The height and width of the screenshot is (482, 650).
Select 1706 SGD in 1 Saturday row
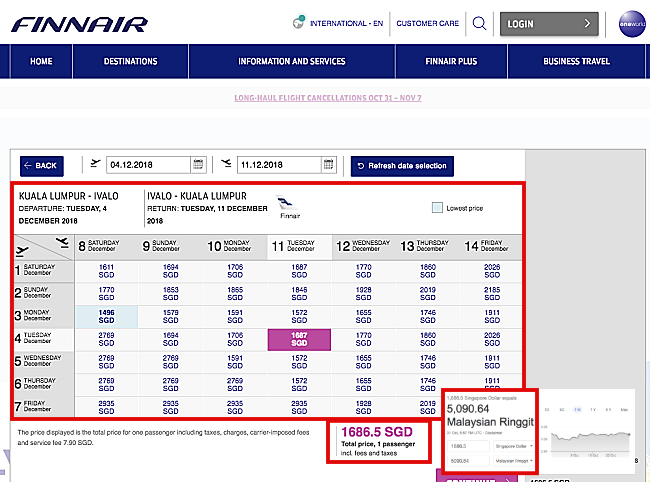235,271
